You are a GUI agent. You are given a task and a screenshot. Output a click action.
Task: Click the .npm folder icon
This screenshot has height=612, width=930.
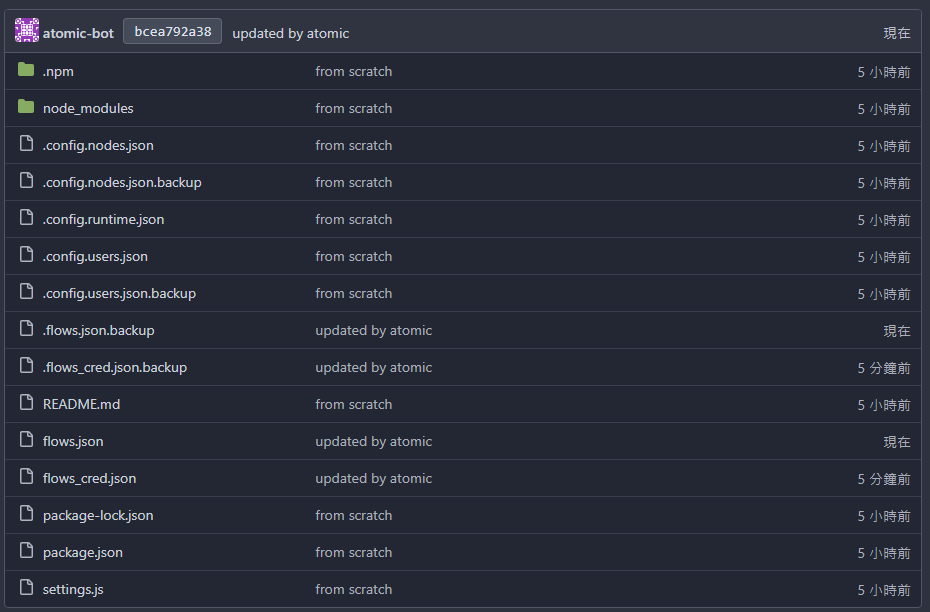(26, 71)
